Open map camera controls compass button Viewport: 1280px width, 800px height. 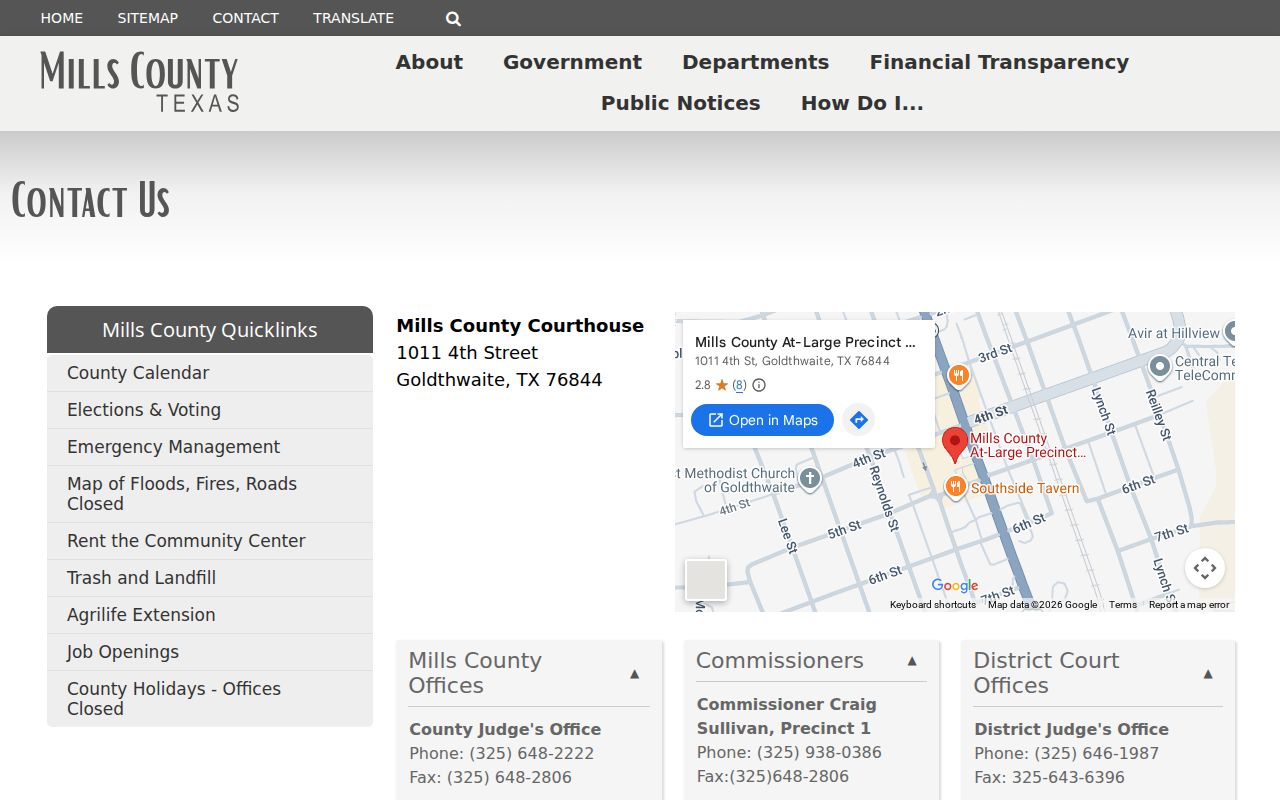[1205, 568]
